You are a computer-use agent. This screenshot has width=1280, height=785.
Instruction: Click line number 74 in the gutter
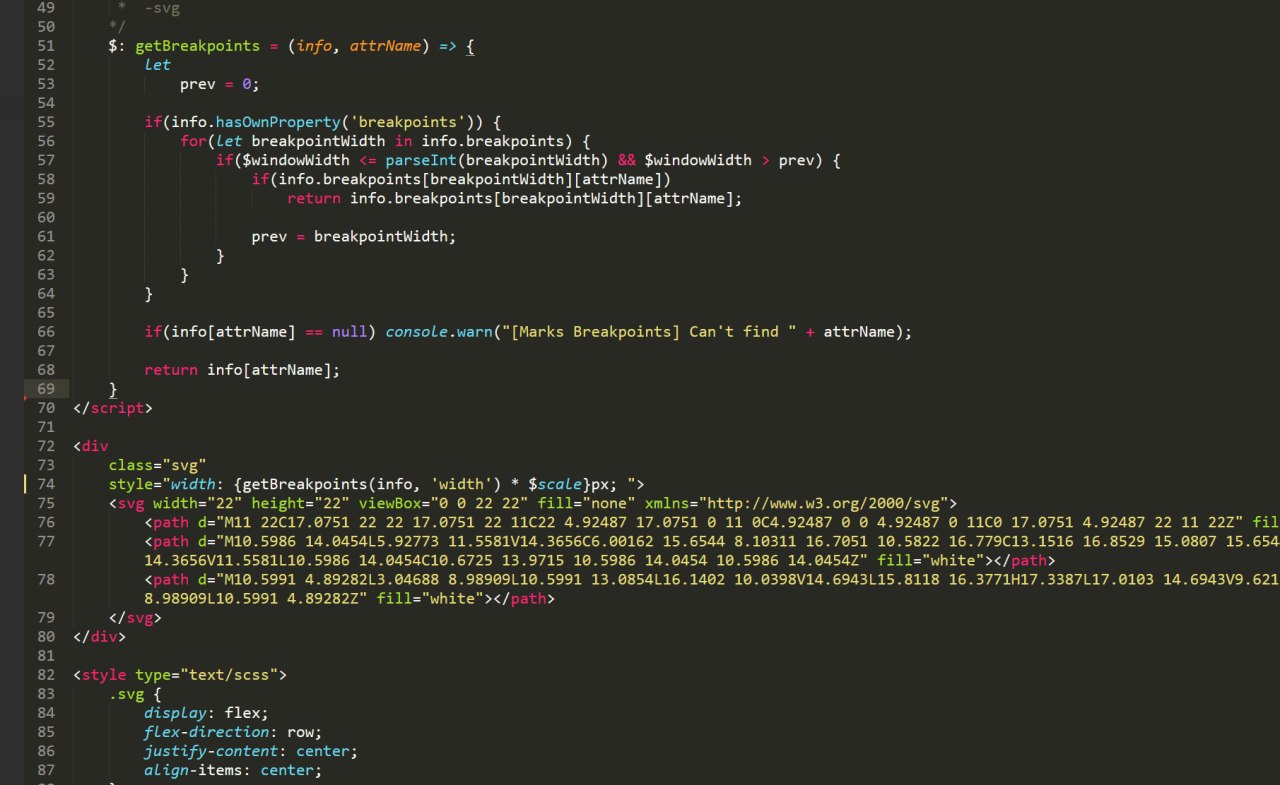(x=46, y=484)
